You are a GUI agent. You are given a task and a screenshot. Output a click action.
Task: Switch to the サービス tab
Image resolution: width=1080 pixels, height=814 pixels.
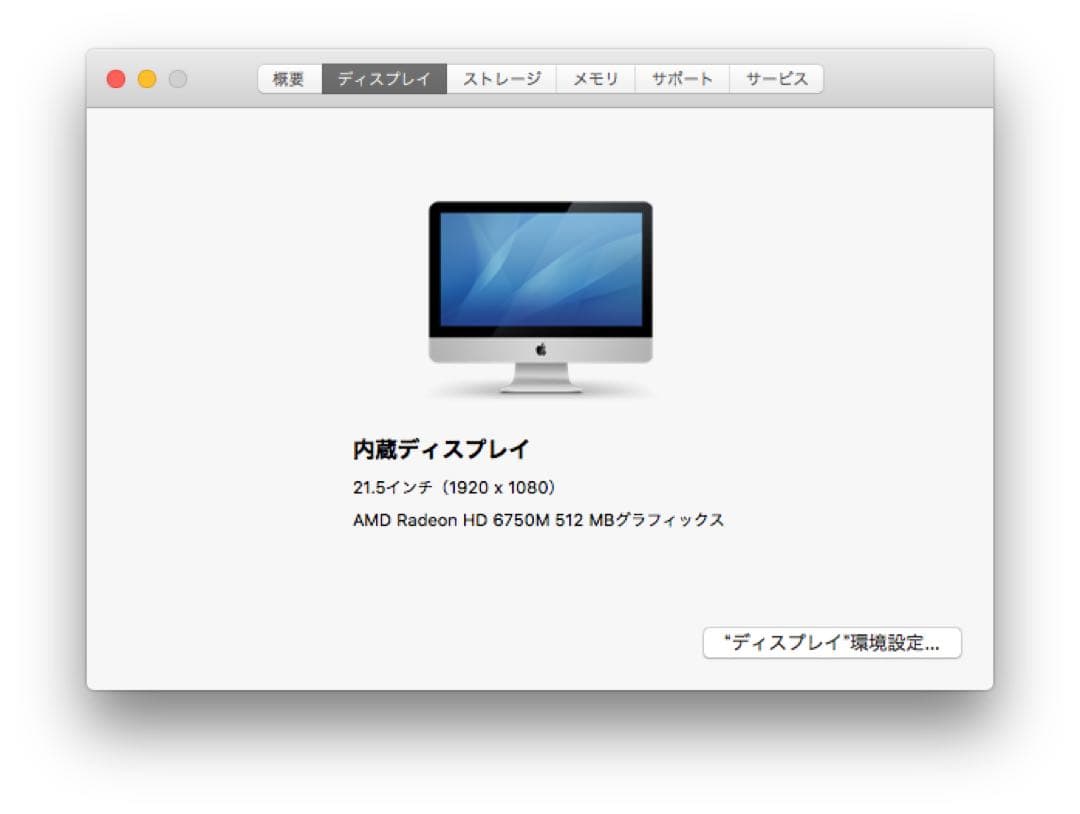point(775,79)
